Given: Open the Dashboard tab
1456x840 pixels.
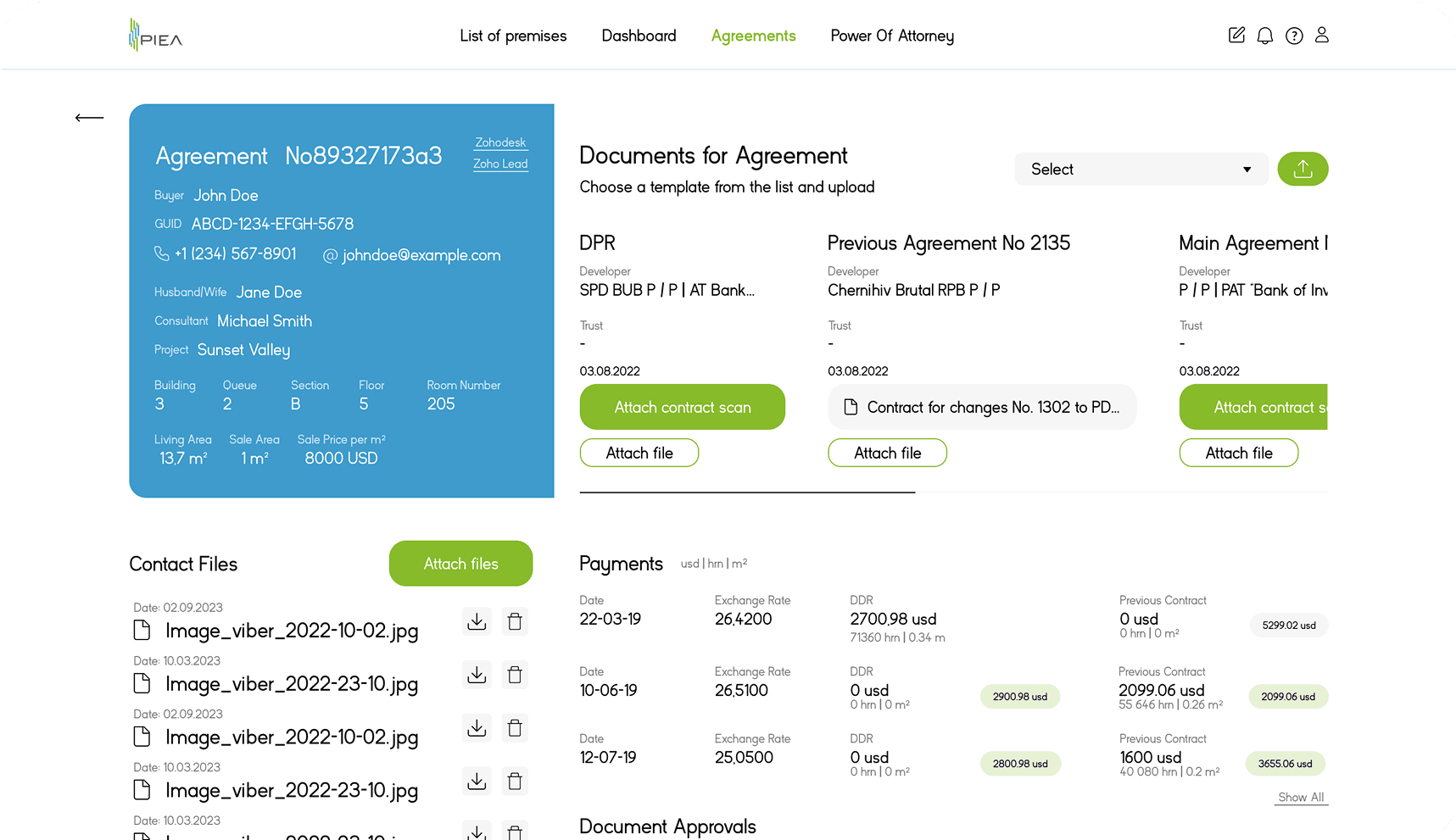Looking at the screenshot, I should point(639,36).
